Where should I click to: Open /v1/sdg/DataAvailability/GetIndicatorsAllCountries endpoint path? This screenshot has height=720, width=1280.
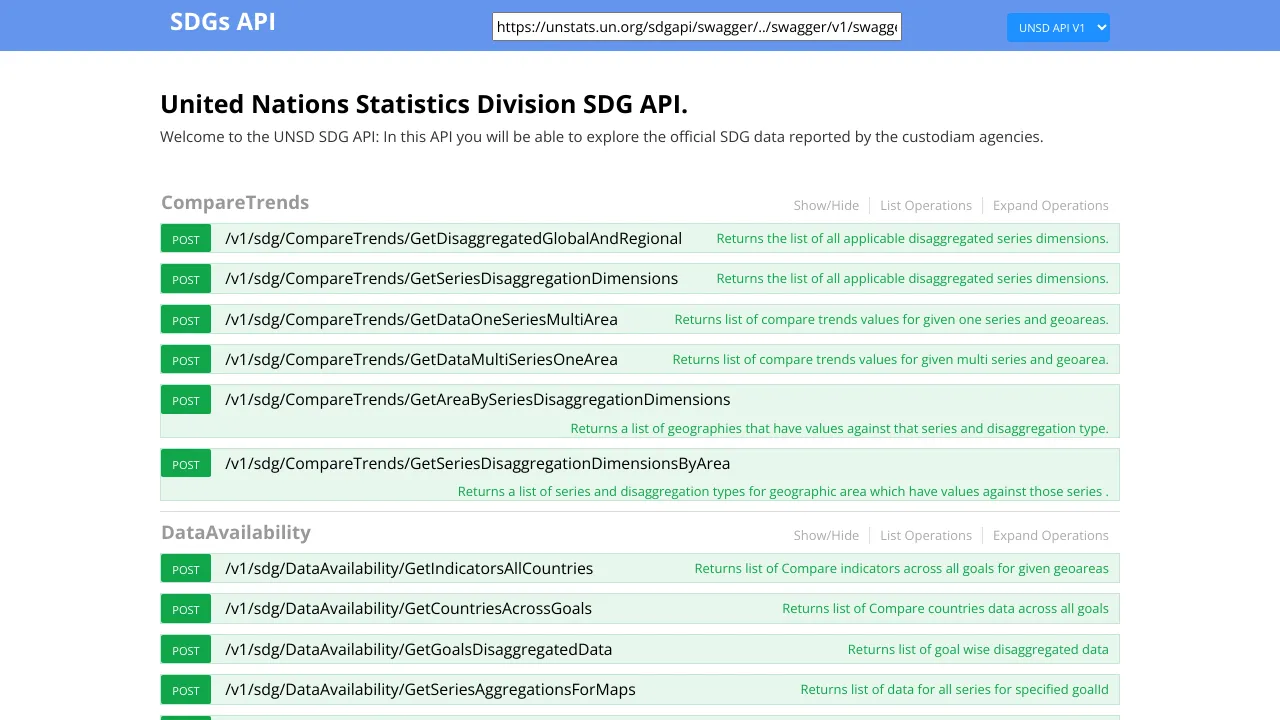[x=409, y=568]
